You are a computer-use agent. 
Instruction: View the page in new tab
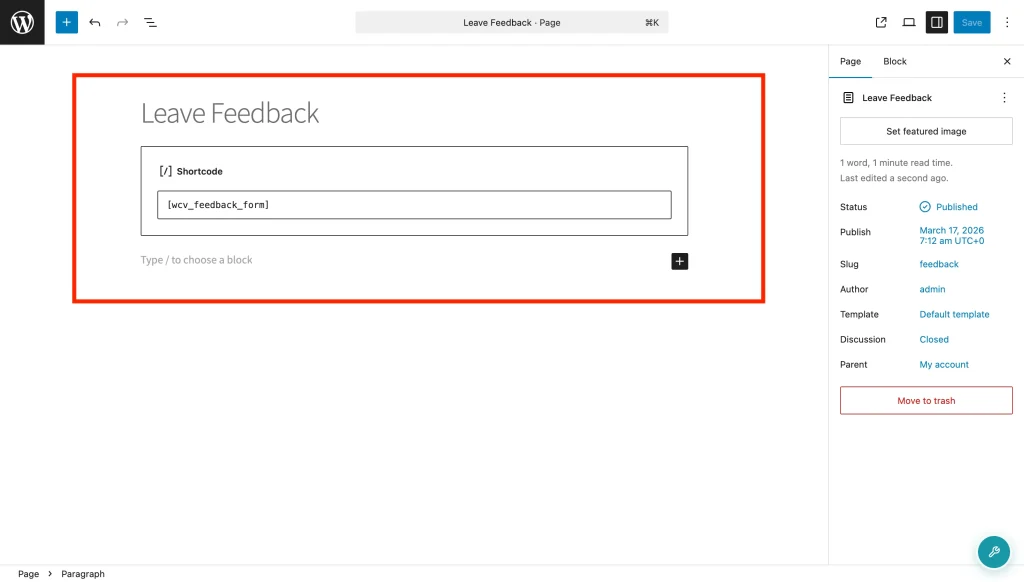[881, 22]
